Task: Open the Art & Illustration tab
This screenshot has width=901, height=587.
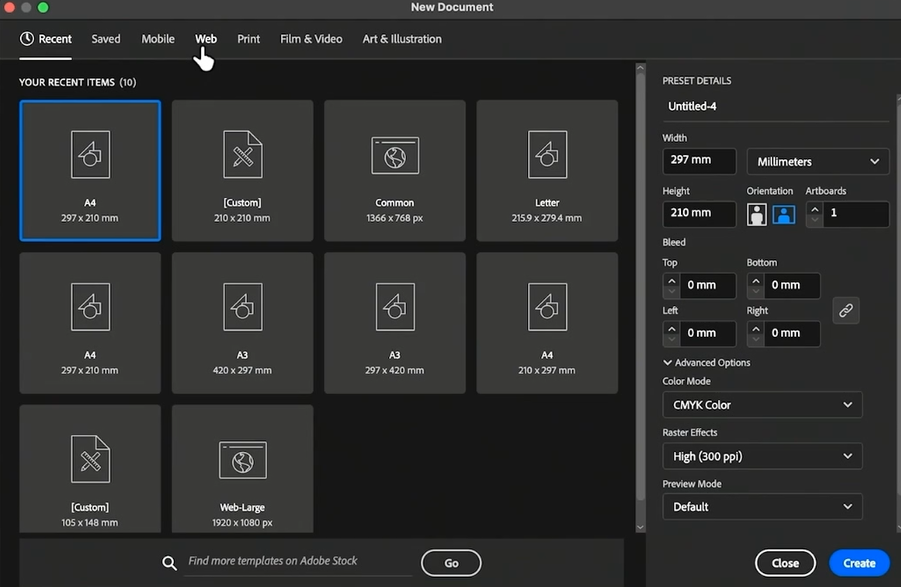Action: (402, 39)
